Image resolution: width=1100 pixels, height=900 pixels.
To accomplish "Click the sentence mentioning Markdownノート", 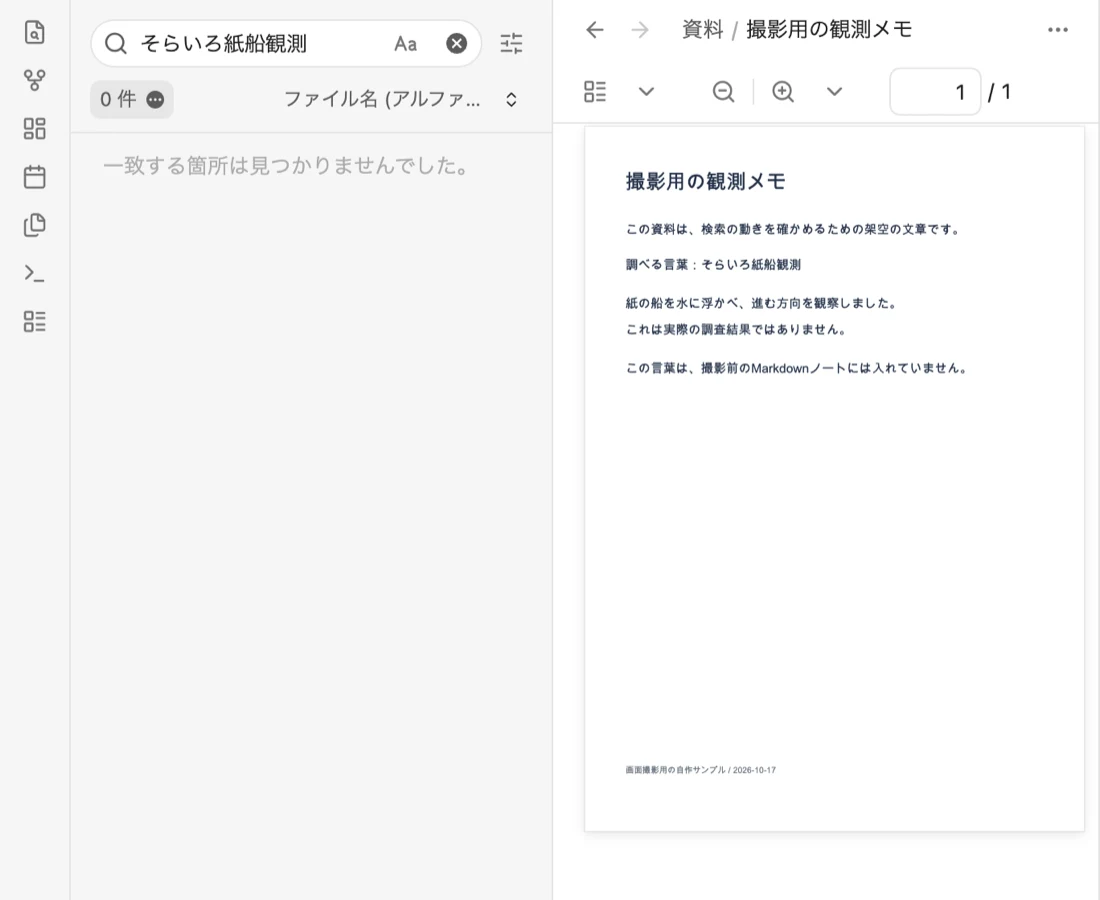I will click(x=798, y=368).
